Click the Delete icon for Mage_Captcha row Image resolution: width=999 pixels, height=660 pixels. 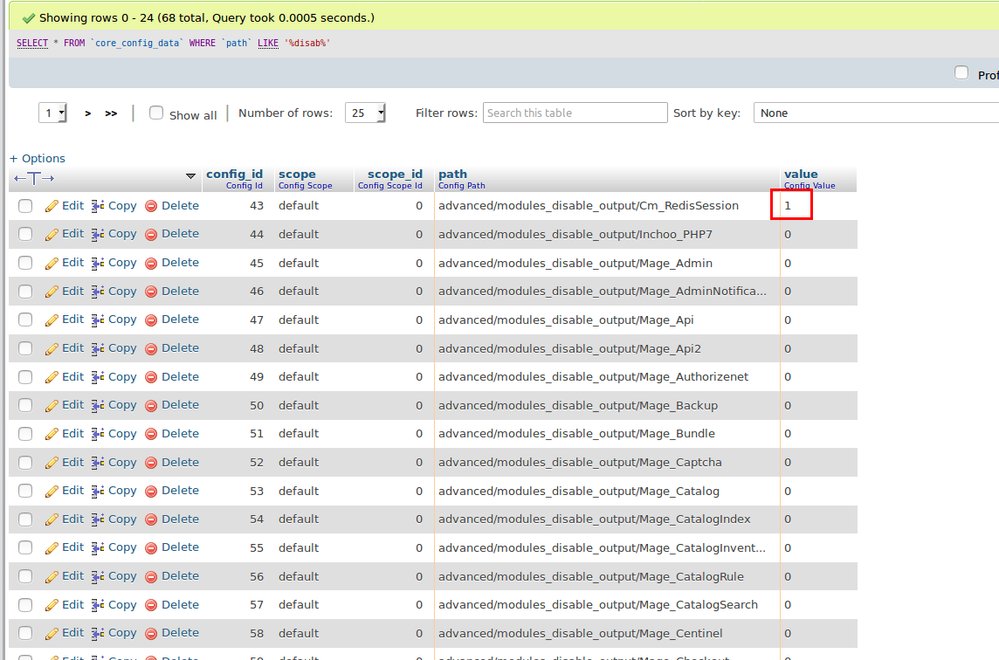[x=152, y=462]
